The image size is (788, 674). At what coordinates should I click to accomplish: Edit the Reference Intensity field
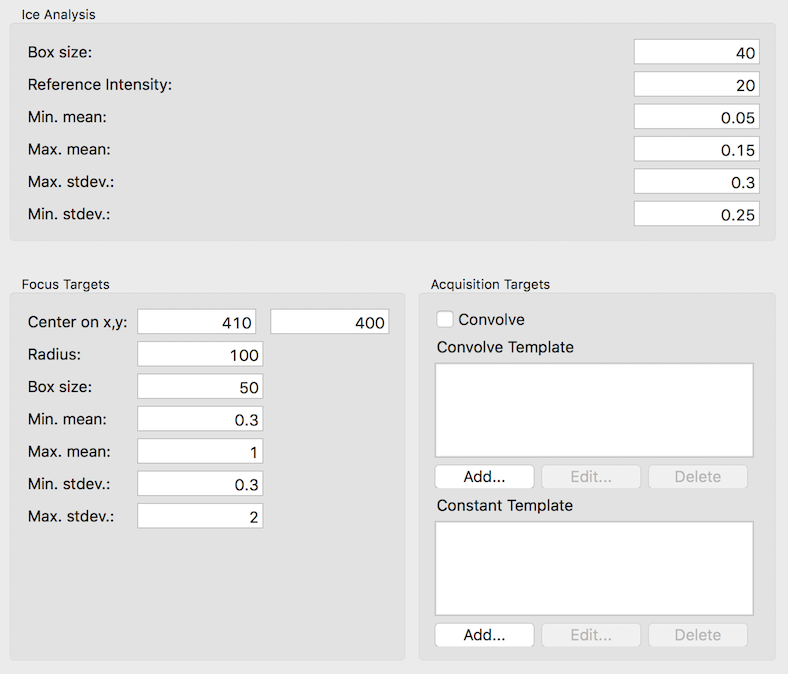coord(696,85)
